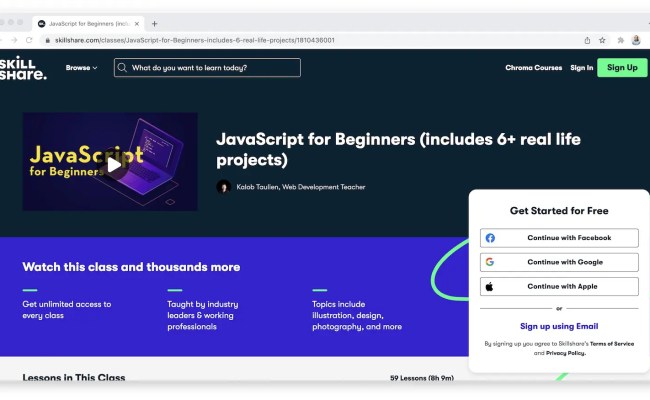Close the JavaScript for Beginners browser tab
Image resolution: width=650 pixels, height=400 pixels.
(137, 24)
